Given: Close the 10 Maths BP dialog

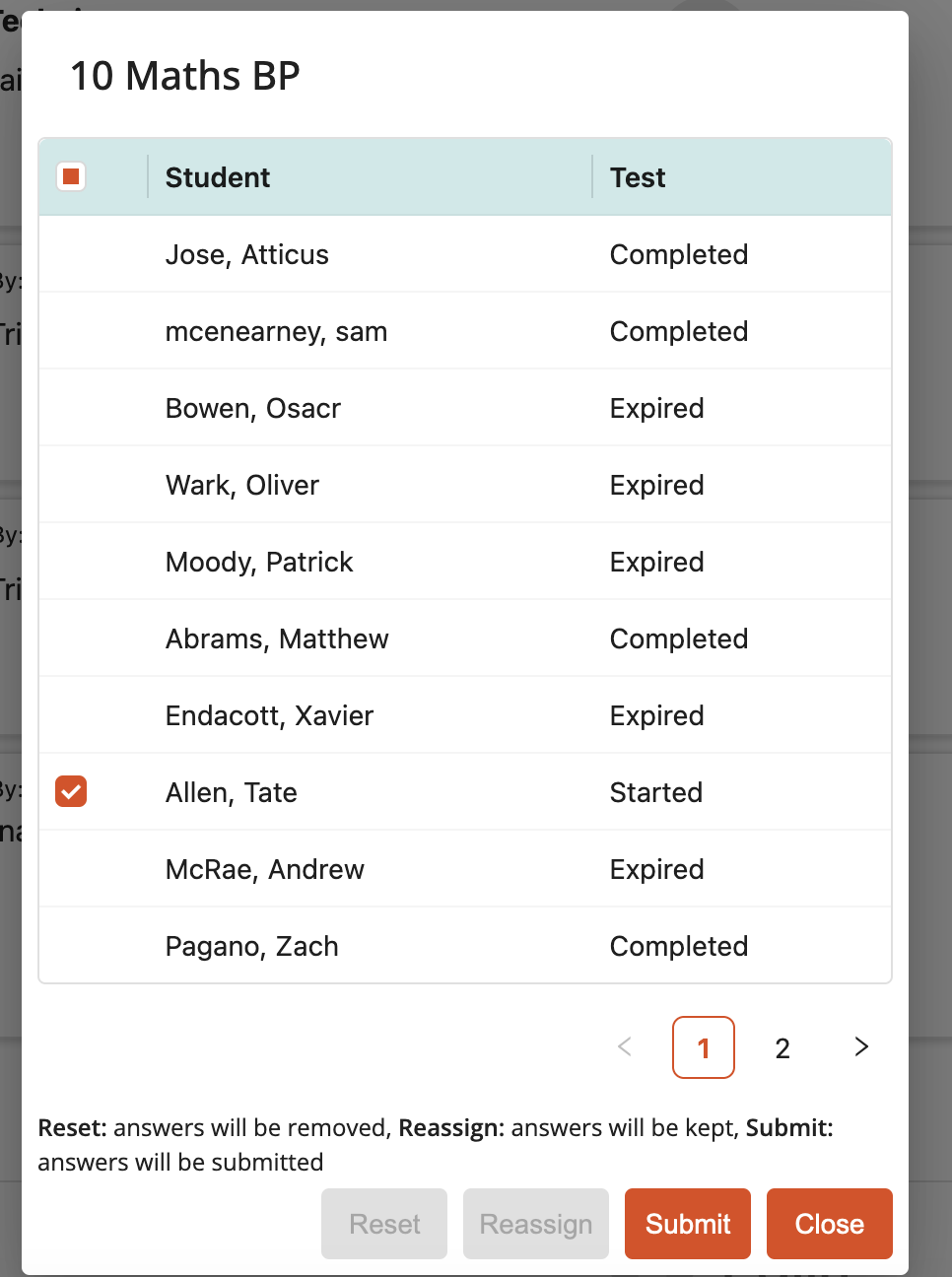Looking at the screenshot, I should tap(830, 1224).
